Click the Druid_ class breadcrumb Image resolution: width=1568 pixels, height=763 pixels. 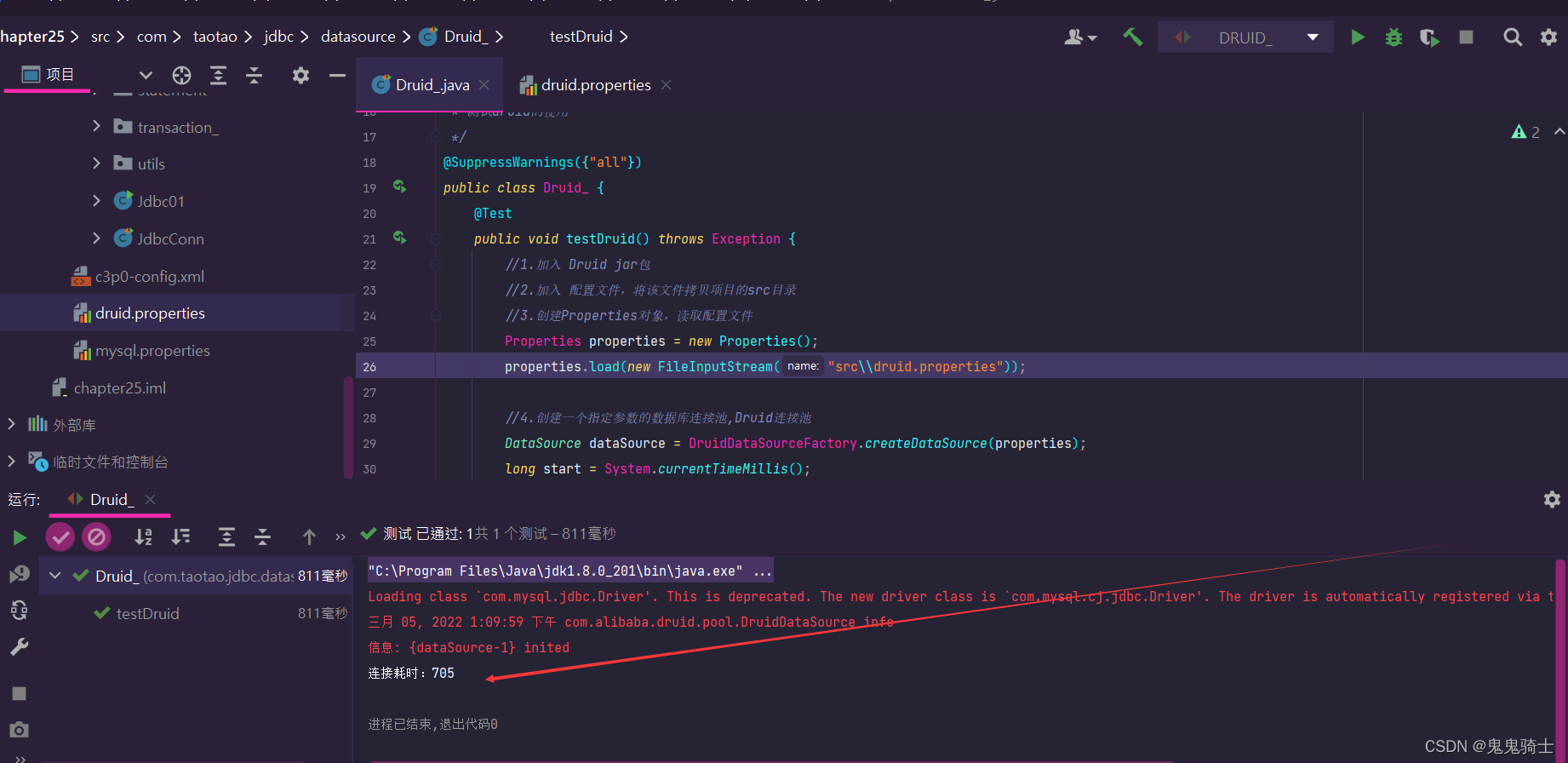pos(455,37)
